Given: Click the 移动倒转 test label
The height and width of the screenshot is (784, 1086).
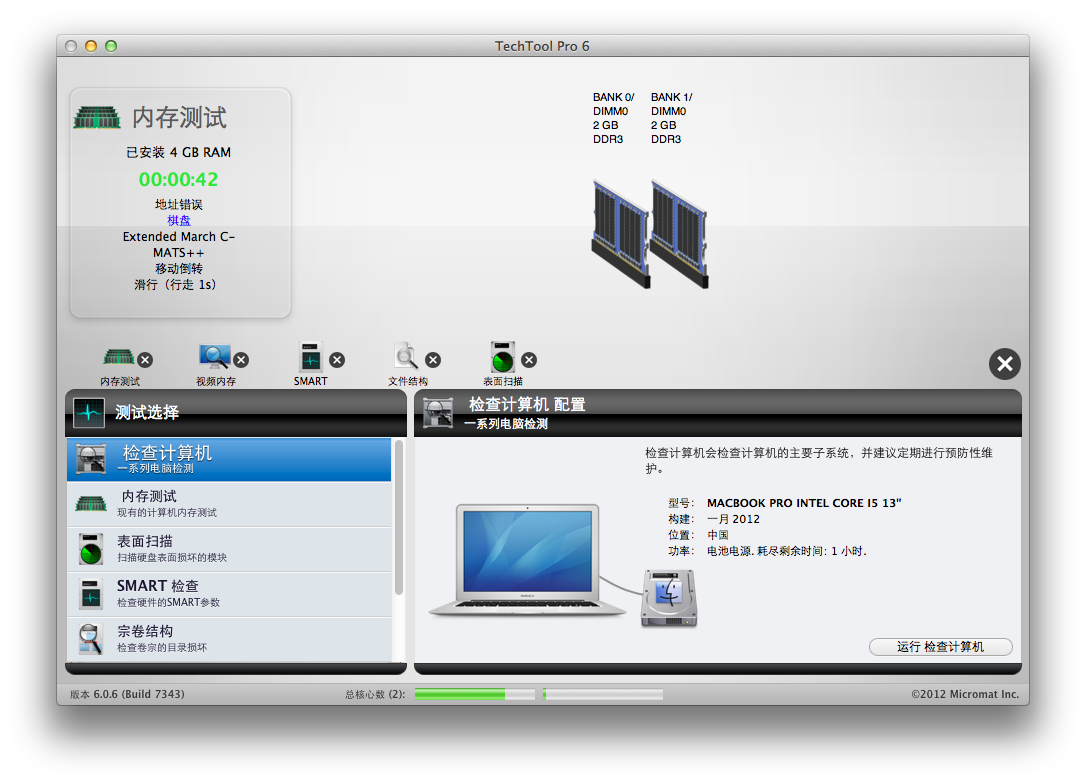Looking at the screenshot, I should pos(179,269).
